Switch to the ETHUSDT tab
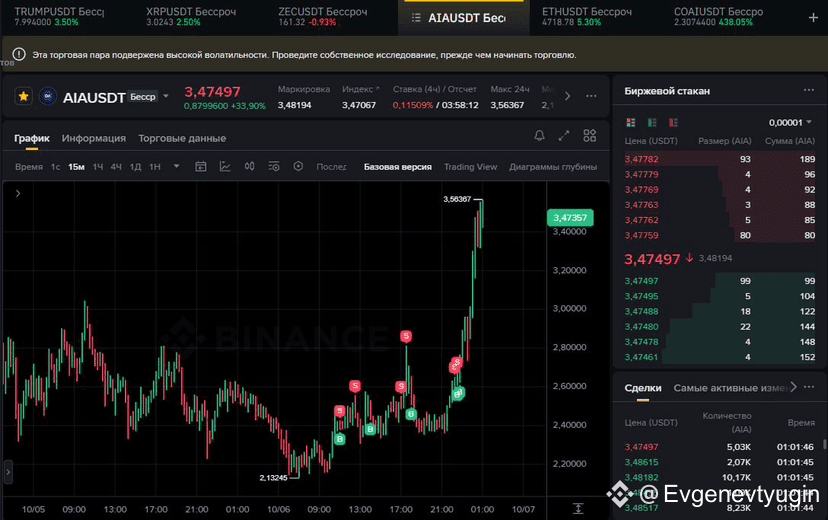828x520 pixels. coord(586,16)
